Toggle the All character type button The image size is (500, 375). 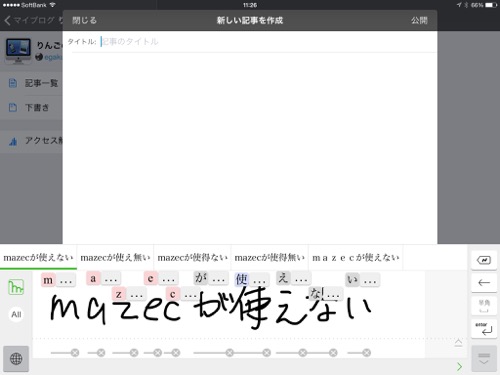click(16, 314)
